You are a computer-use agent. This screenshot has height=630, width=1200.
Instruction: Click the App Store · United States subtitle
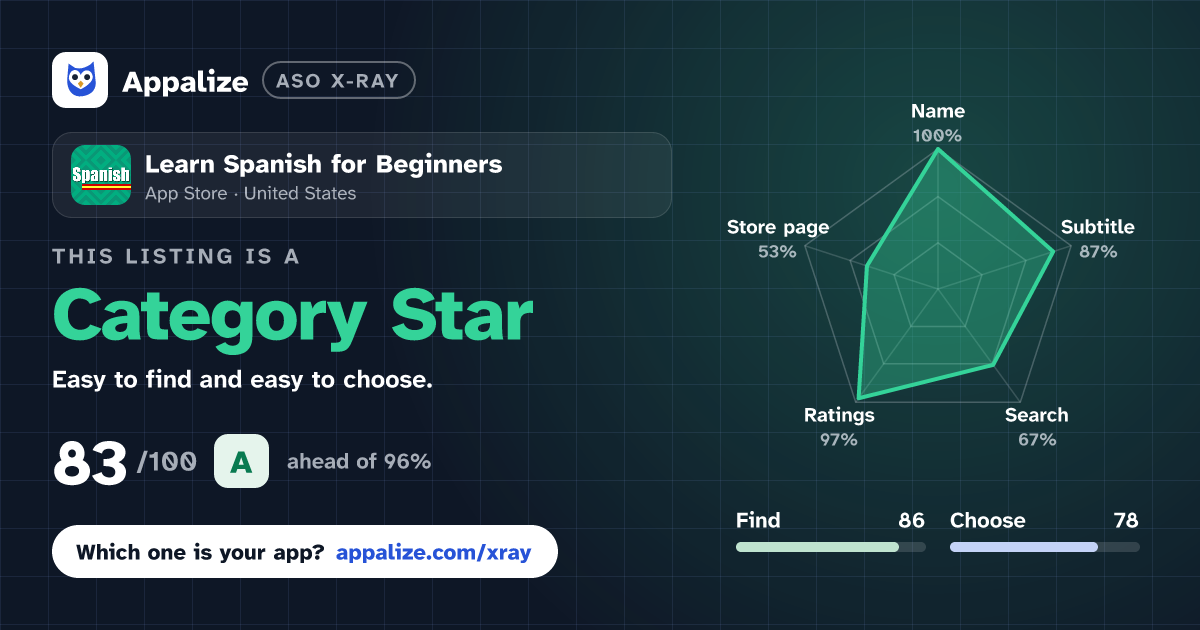click(250, 194)
